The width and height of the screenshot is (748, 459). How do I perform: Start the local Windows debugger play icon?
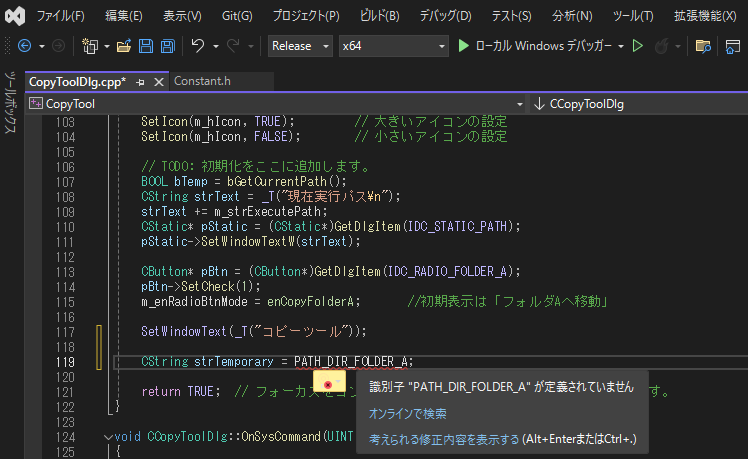pyautogui.click(x=463, y=46)
